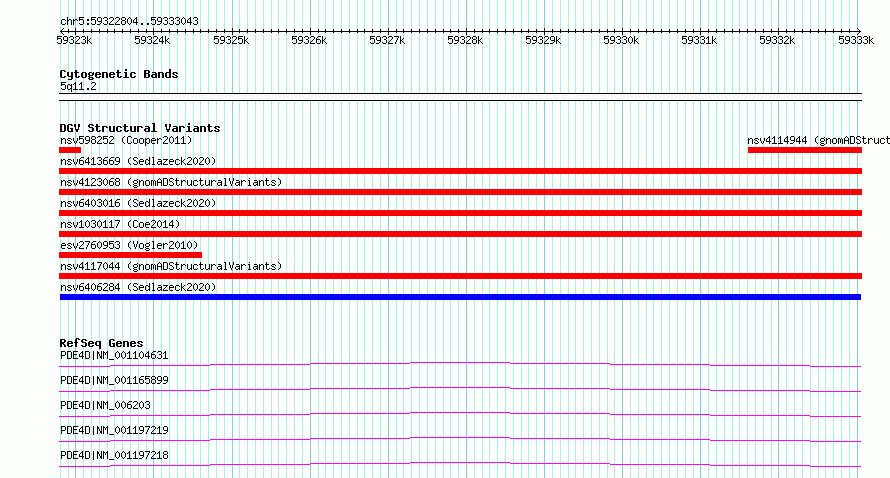Click the RefSeq Genes track heading
Viewport: 890px width, 478px height.
[101, 343]
